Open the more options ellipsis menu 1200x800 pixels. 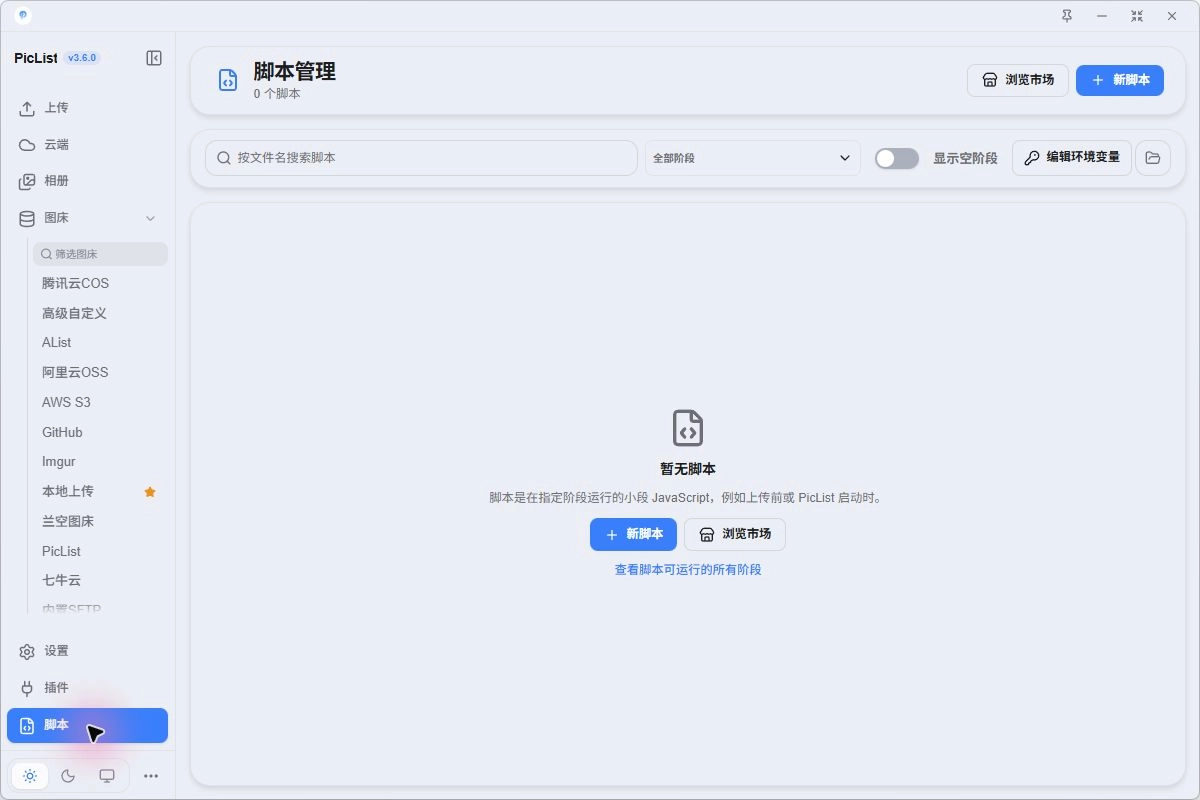point(151,776)
